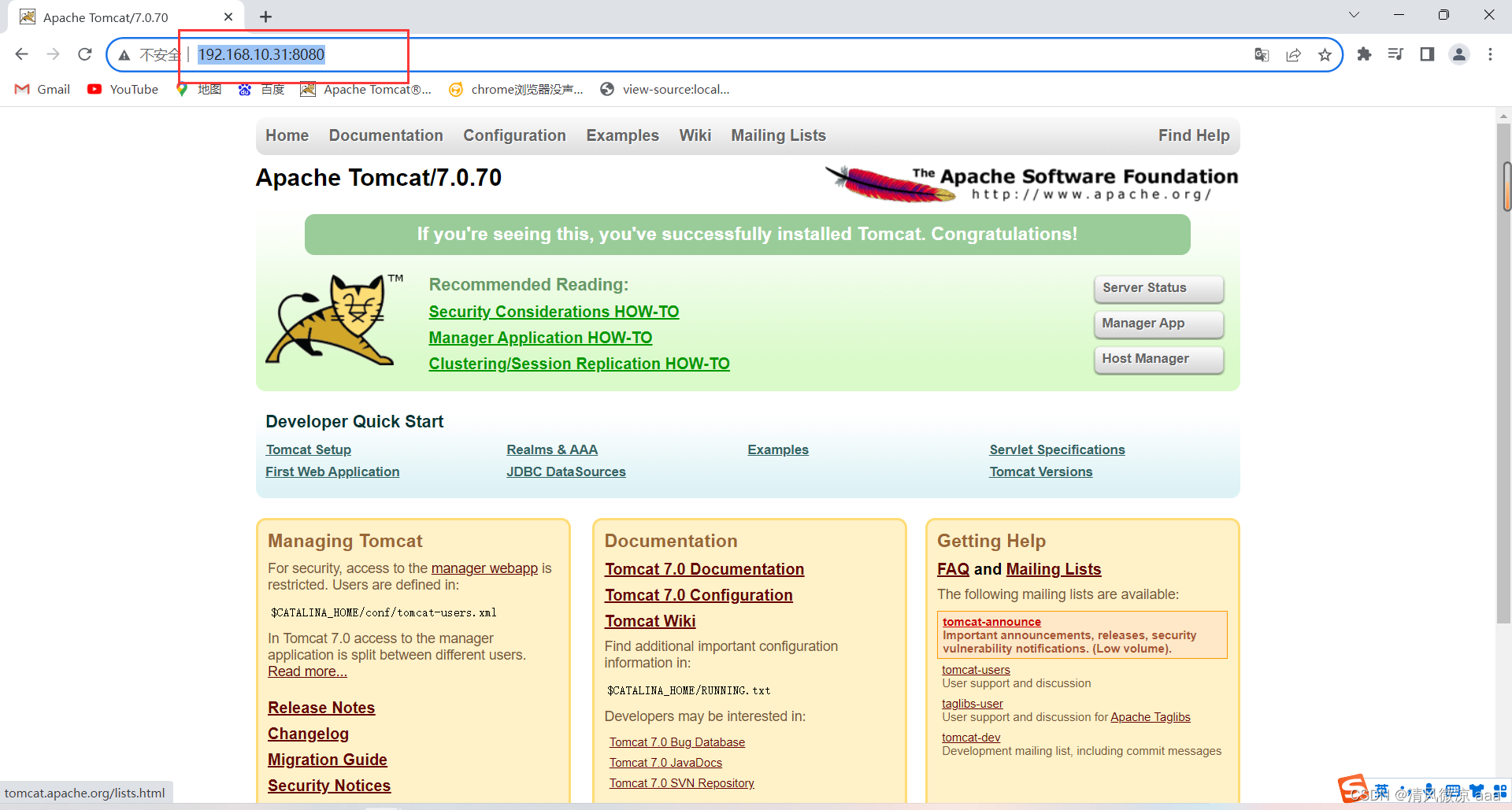This screenshot has height=810, width=1512.
Task: Open the Changelog link
Action: pyautogui.click(x=308, y=734)
